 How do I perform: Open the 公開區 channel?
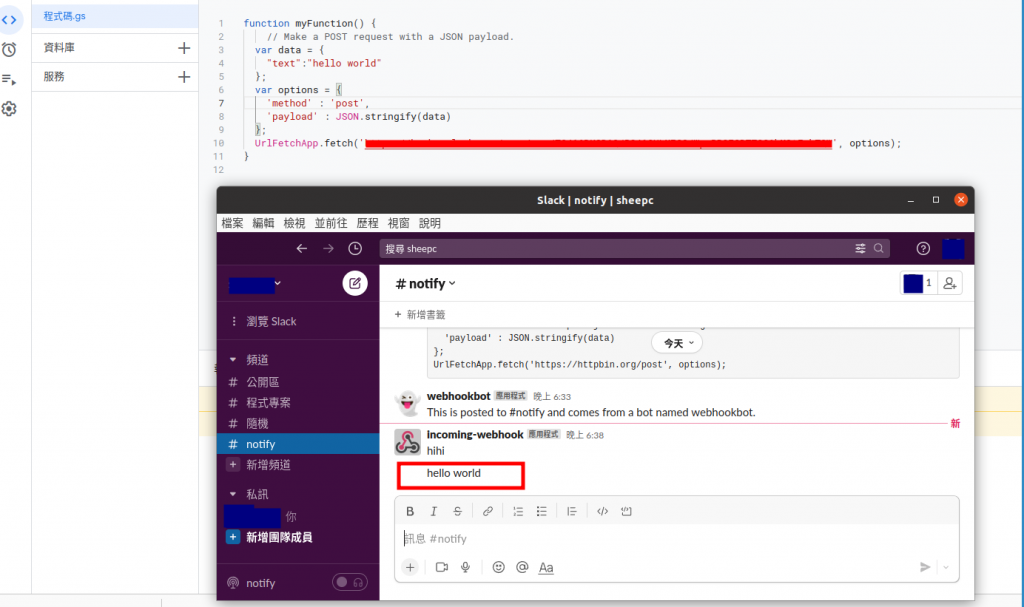[x=298, y=382]
